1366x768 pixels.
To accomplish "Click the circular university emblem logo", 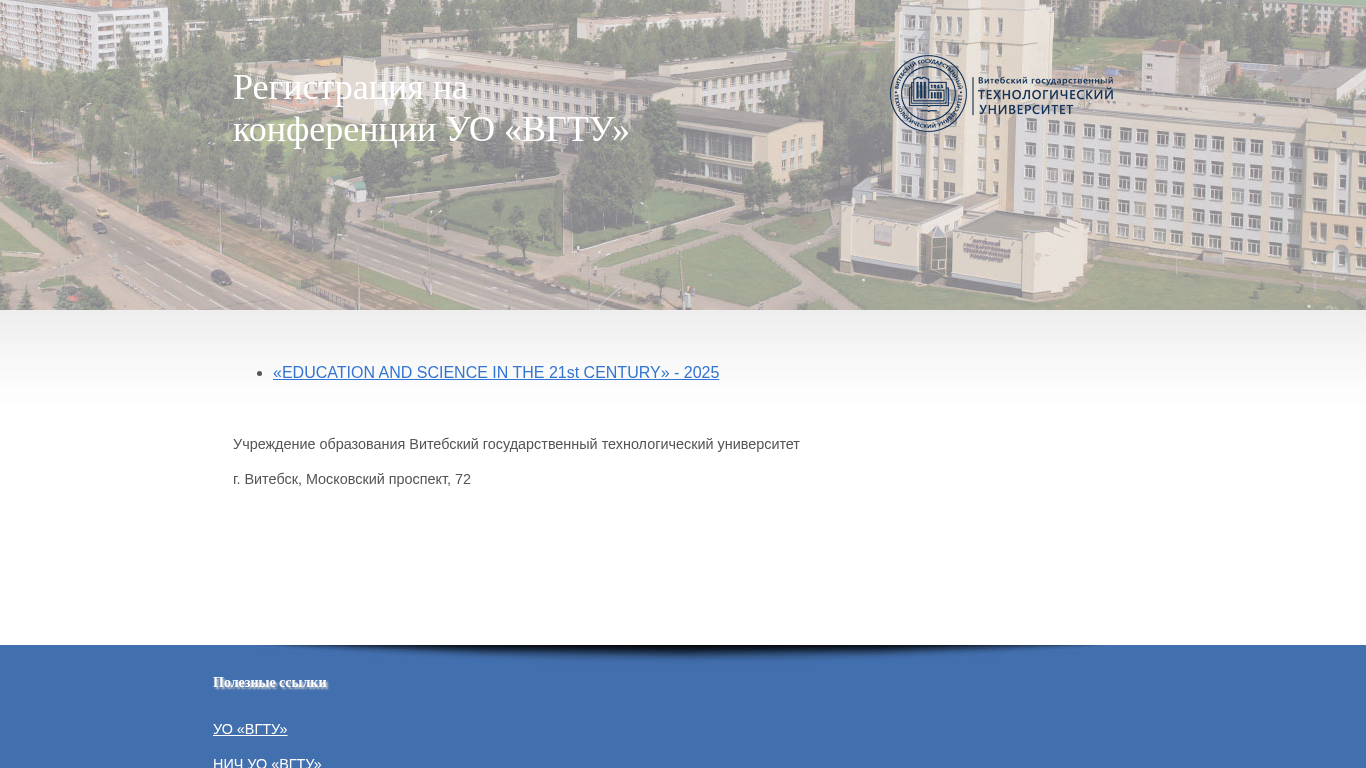I will point(928,94).
